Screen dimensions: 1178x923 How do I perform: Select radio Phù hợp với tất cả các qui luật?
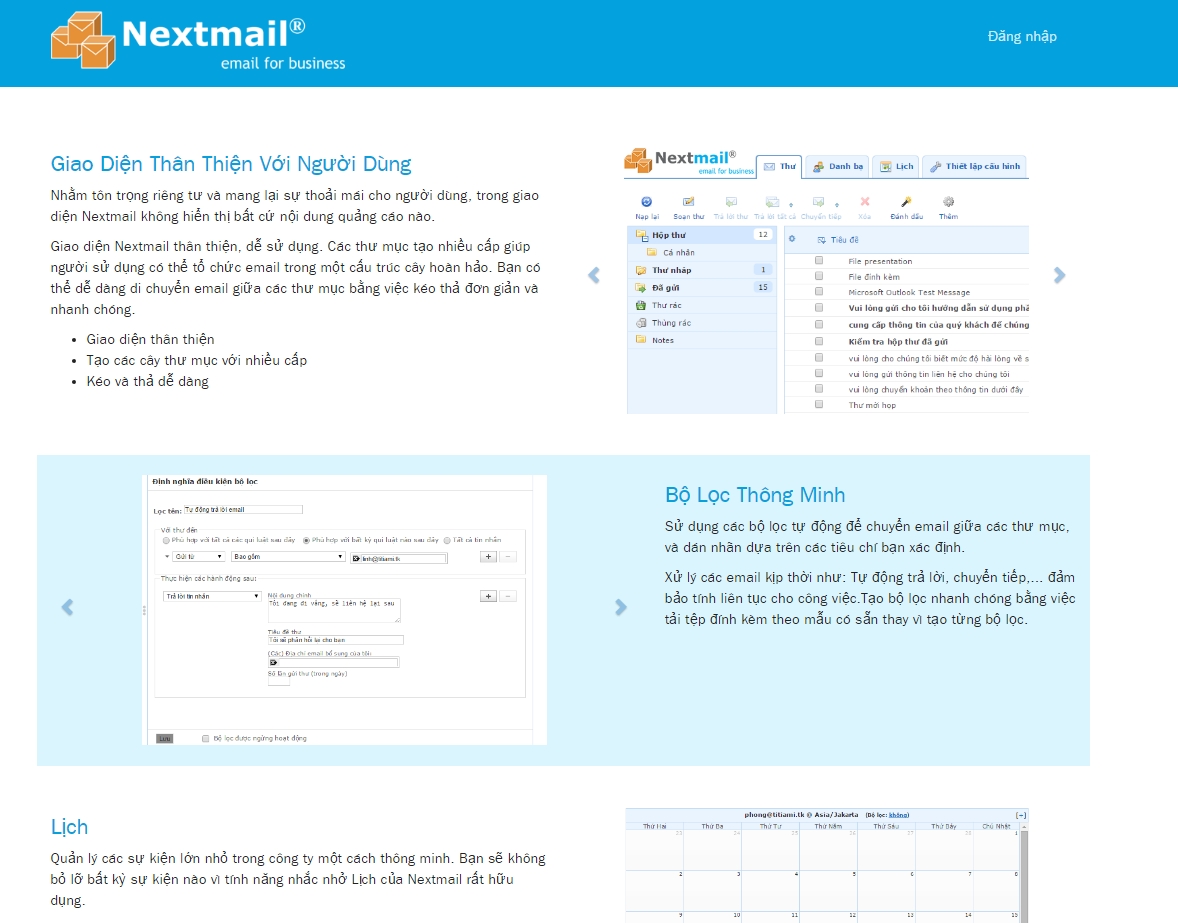click(167, 540)
